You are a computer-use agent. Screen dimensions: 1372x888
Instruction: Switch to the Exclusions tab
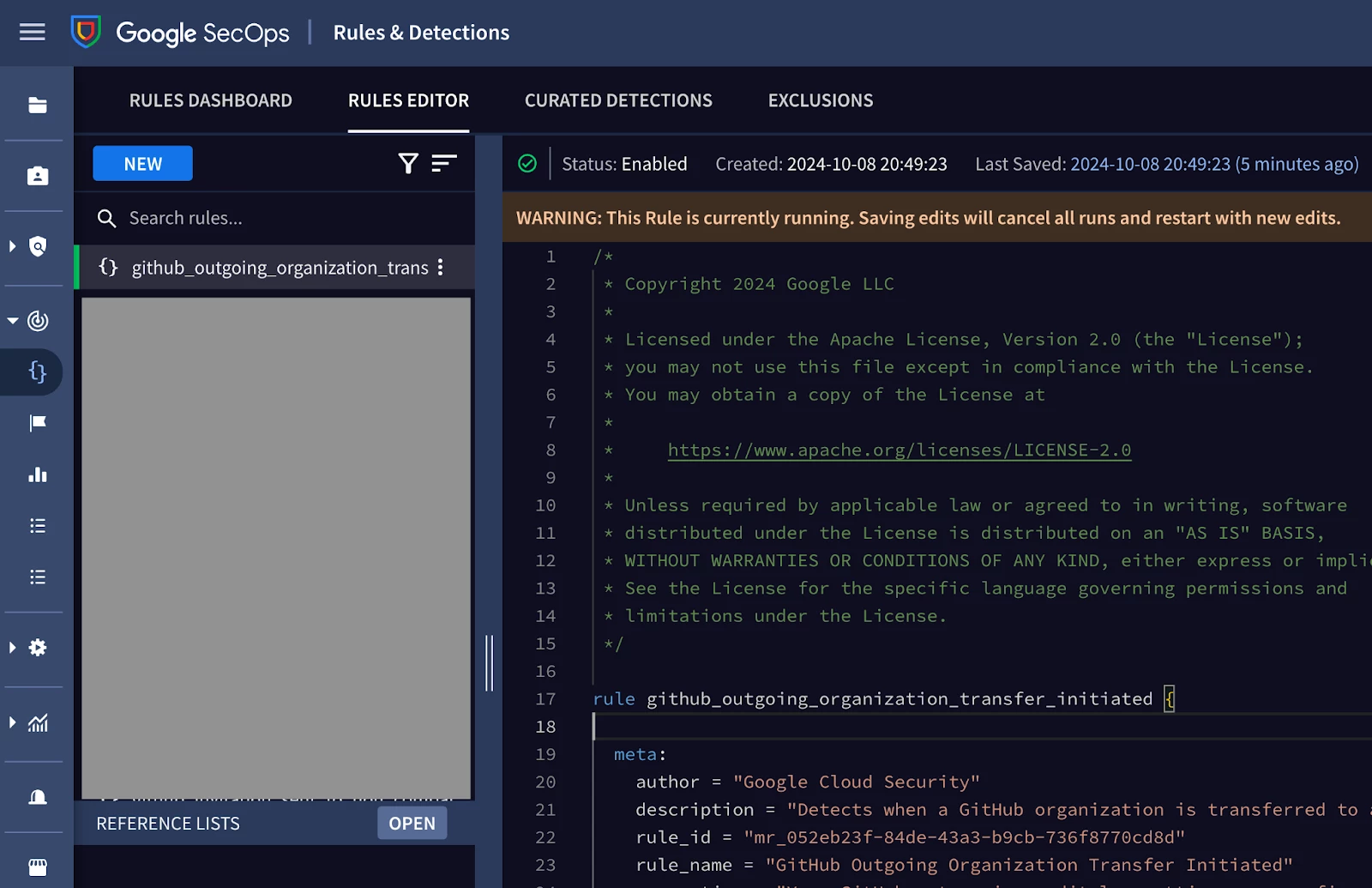click(x=821, y=100)
